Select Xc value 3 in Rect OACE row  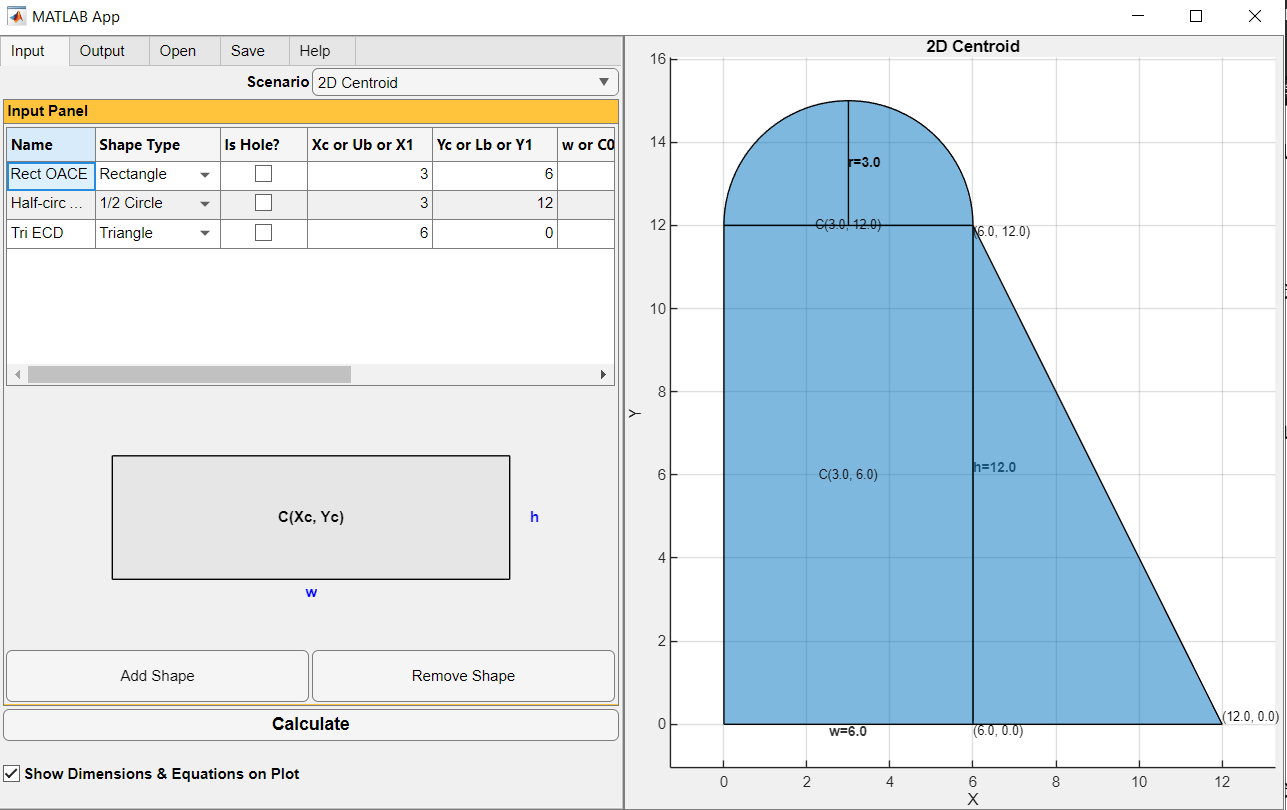click(370, 175)
